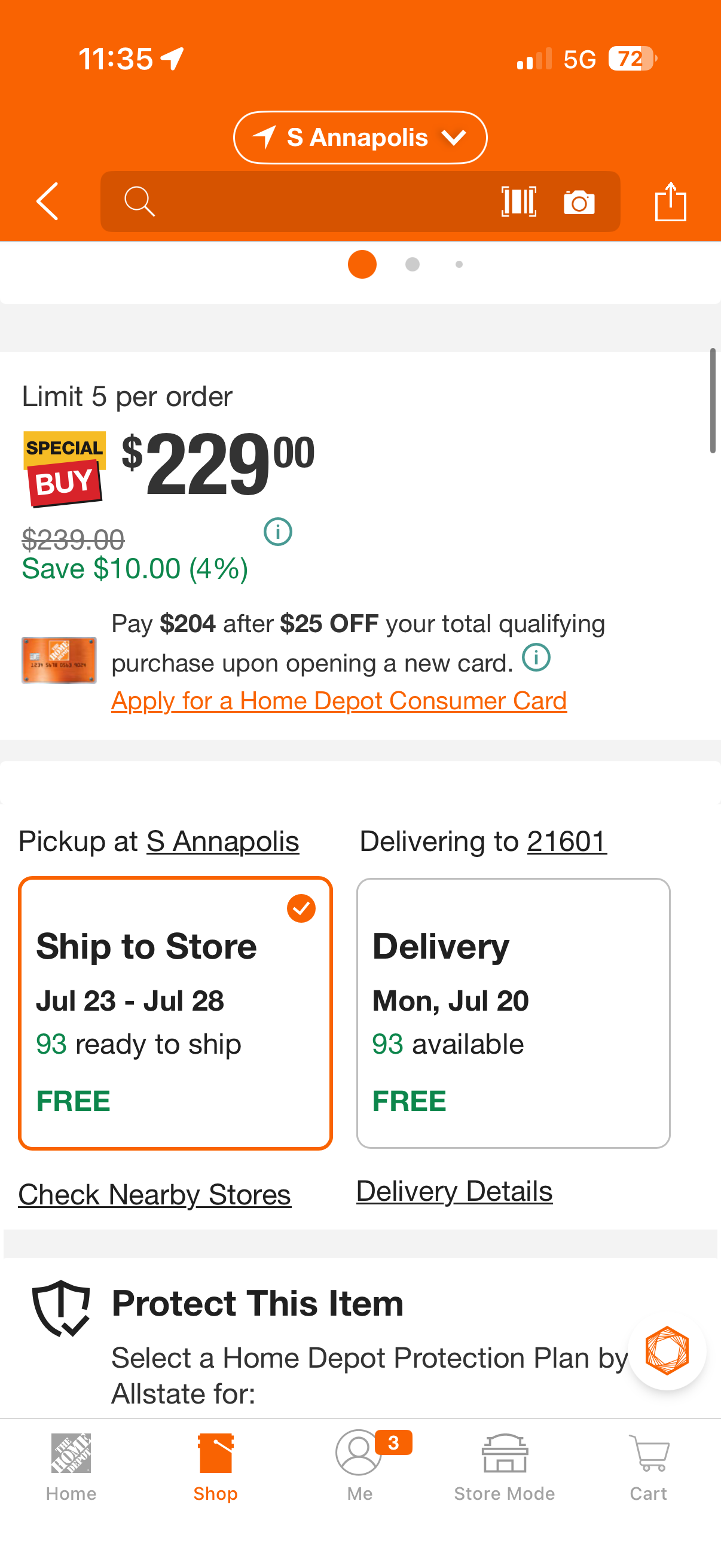This screenshot has height=1568, width=721.
Task: Open the price info icon beside savings
Action: coord(278,532)
